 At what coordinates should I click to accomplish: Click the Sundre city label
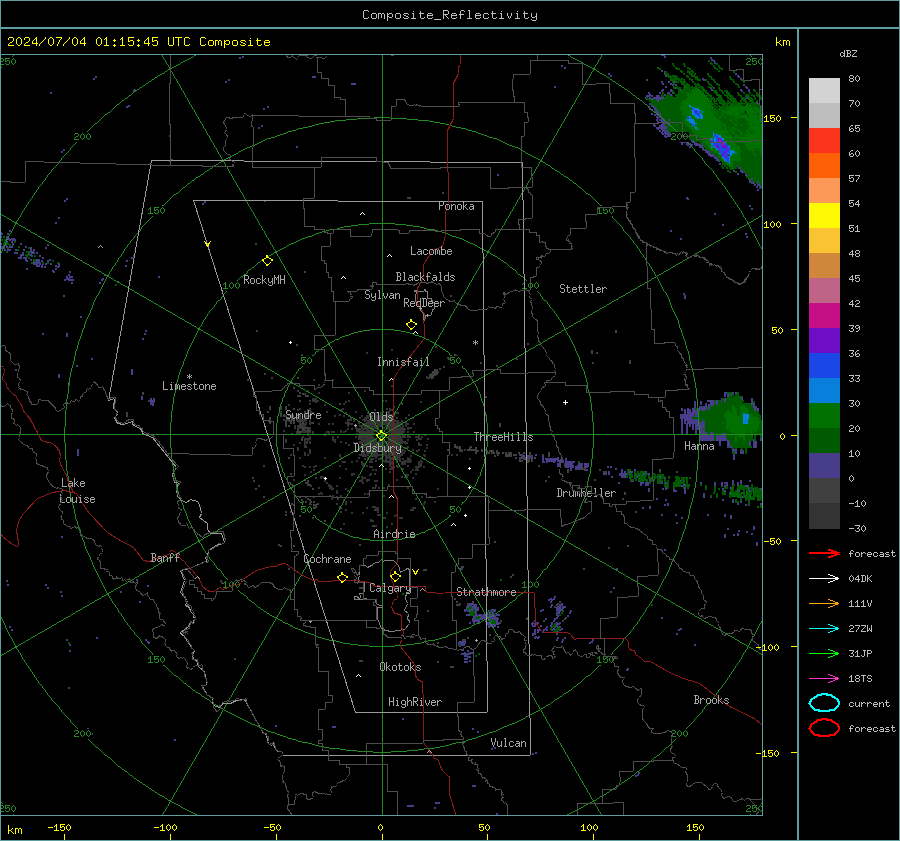(303, 414)
